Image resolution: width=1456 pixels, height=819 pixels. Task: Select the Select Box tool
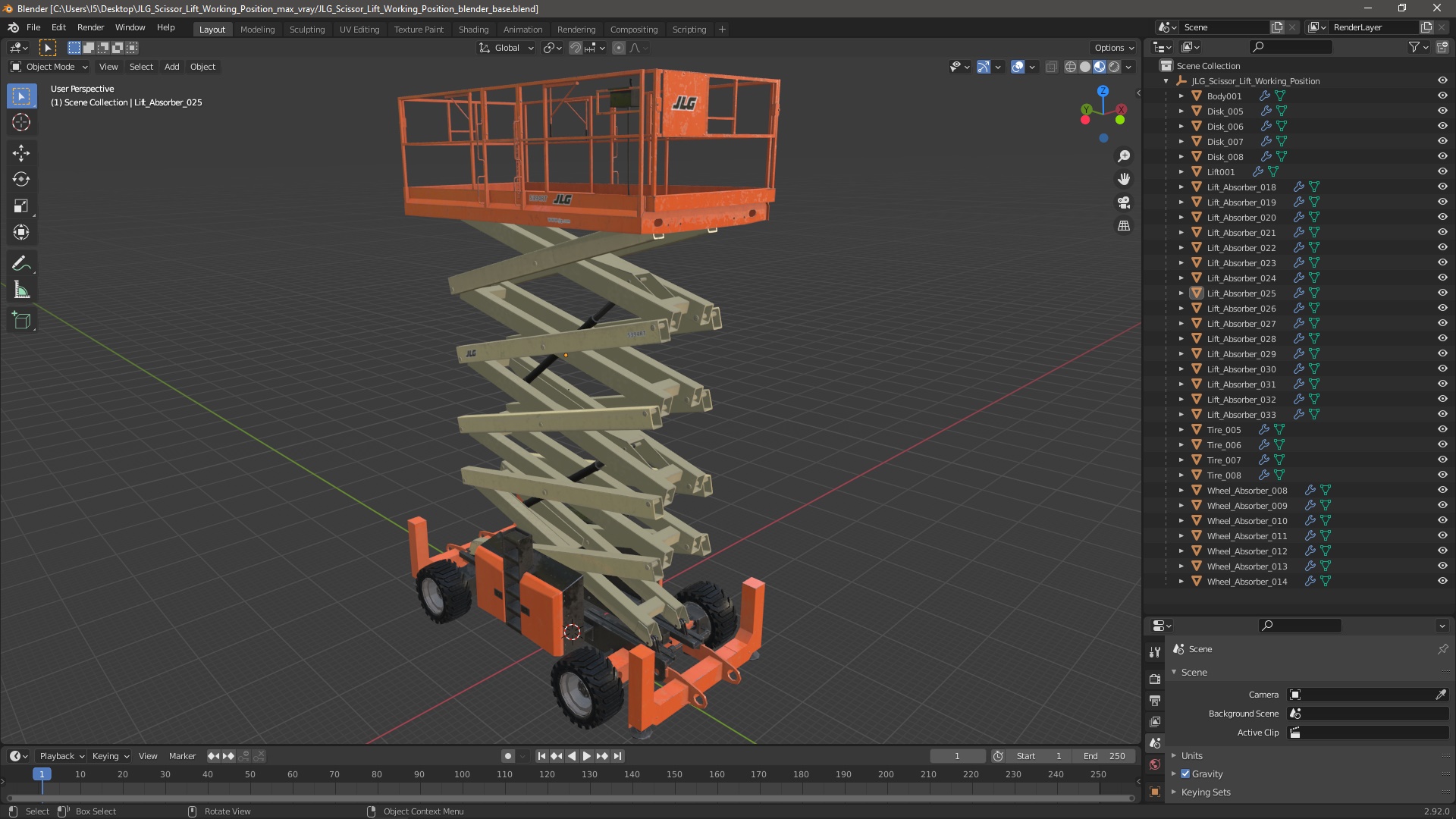(x=21, y=96)
